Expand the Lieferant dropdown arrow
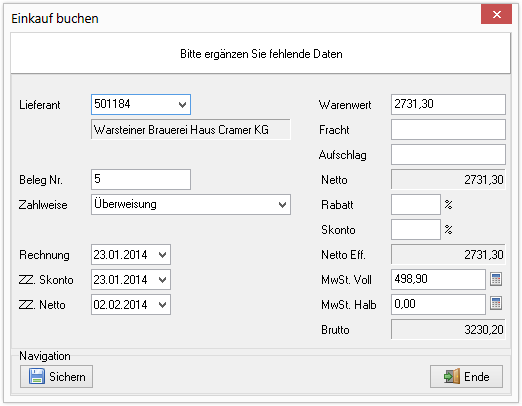The height and width of the screenshot is (406, 522). click(x=182, y=105)
